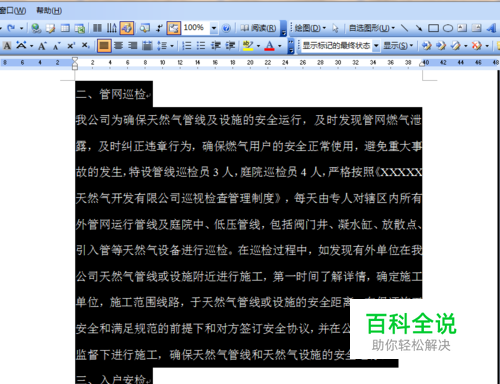Viewport: 500px width, 384px height.
Task: Select the Rectangle shape tool
Action: pyautogui.click(x=433, y=28)
